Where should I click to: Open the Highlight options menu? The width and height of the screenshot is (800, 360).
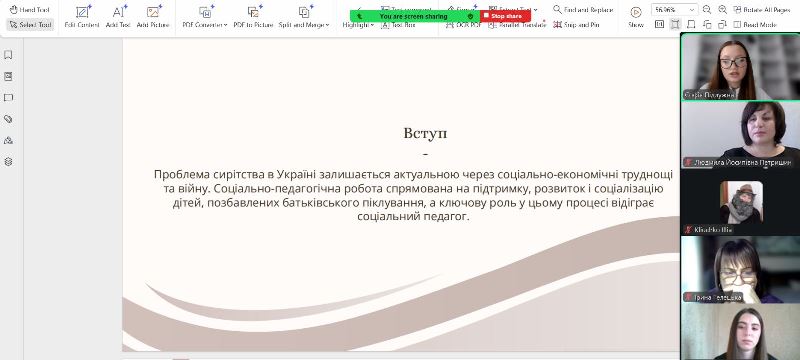click(358, 24)
